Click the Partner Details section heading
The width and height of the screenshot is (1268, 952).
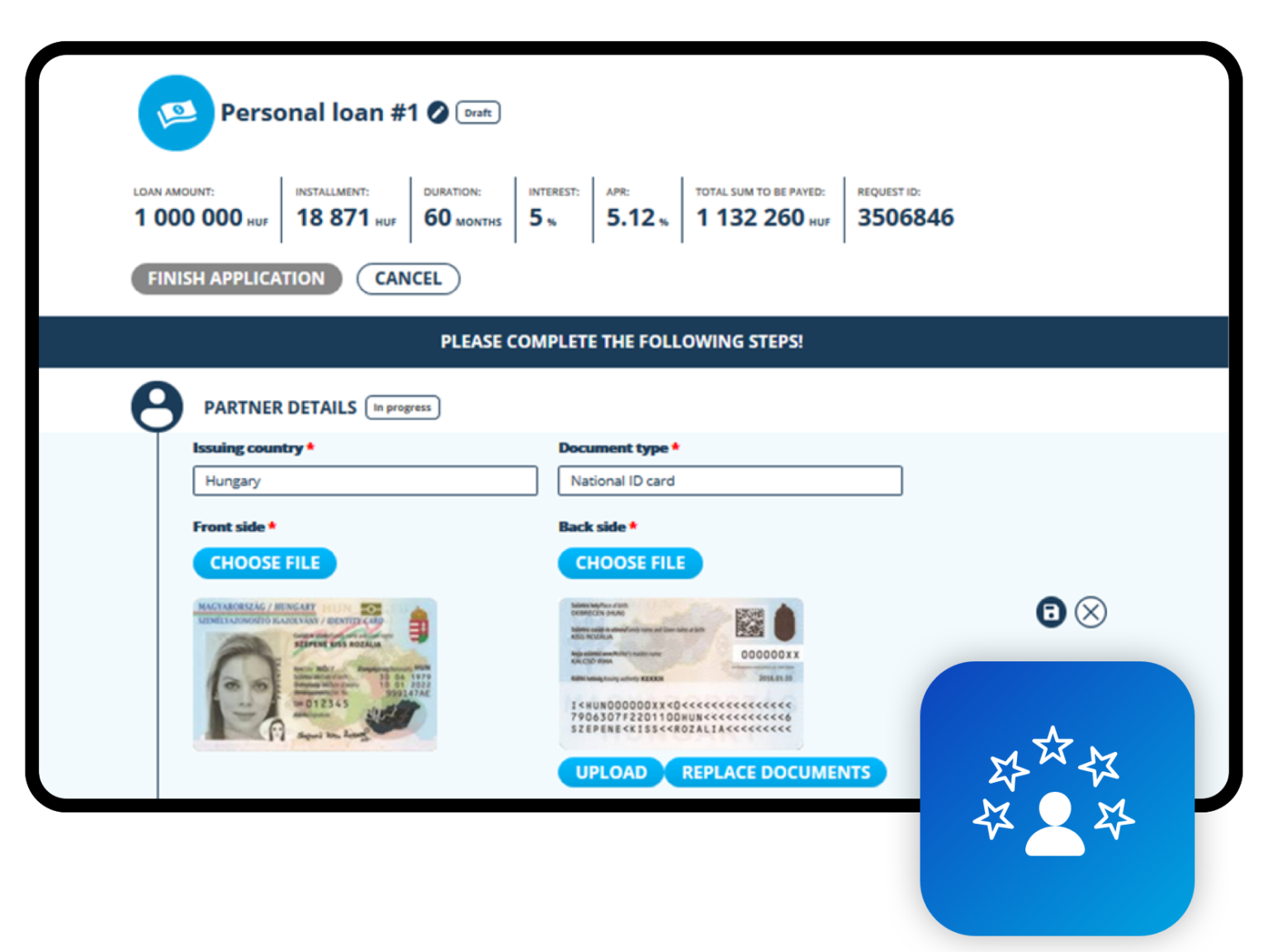(x=280, y=408)
